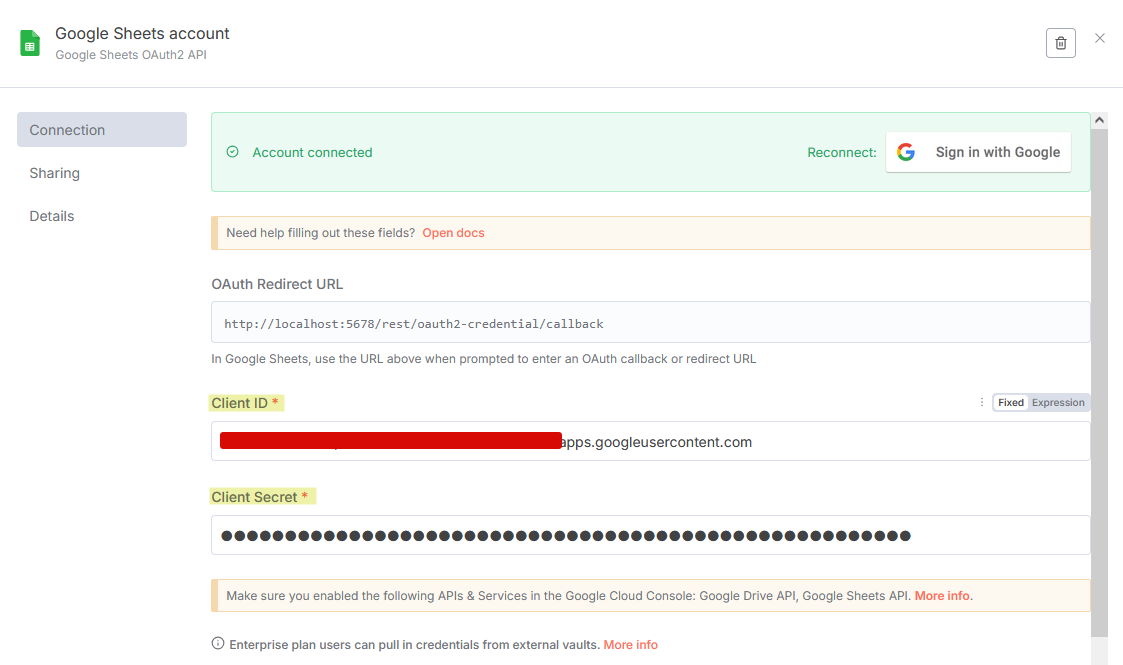Click the vertical scrollbar thumb
The width and height of the screenshot is (1123, 665).
[x=1099, y=383]
